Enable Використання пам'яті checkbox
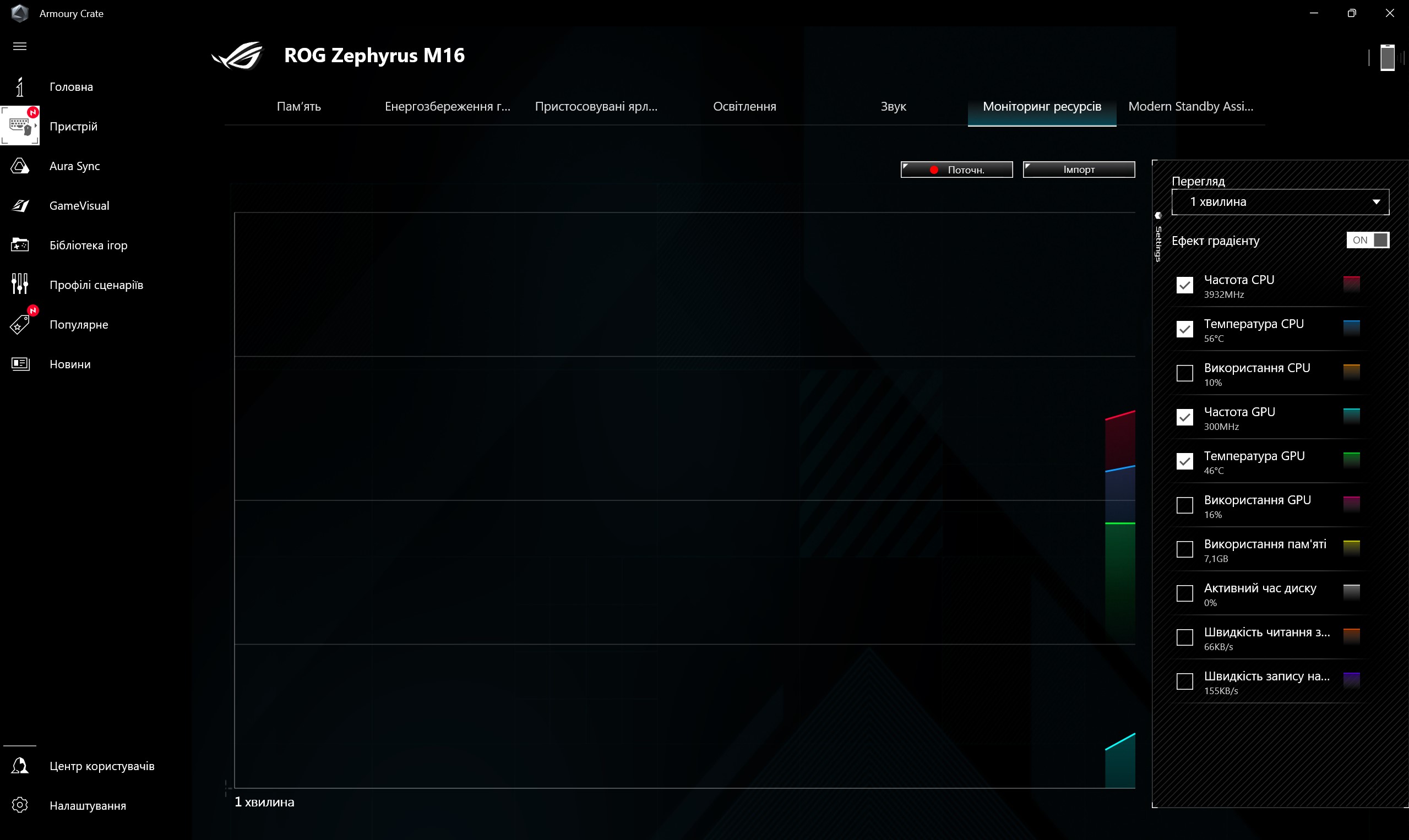The image size is (1409, 840). pos(1184,549)
